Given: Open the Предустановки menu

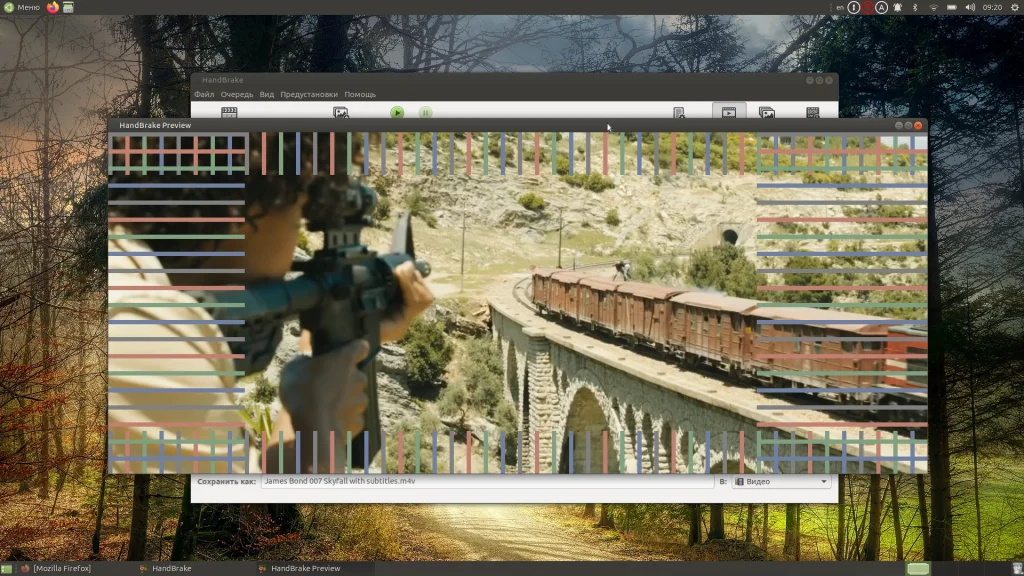Looking at the screenshot, I should click(309, 95).
